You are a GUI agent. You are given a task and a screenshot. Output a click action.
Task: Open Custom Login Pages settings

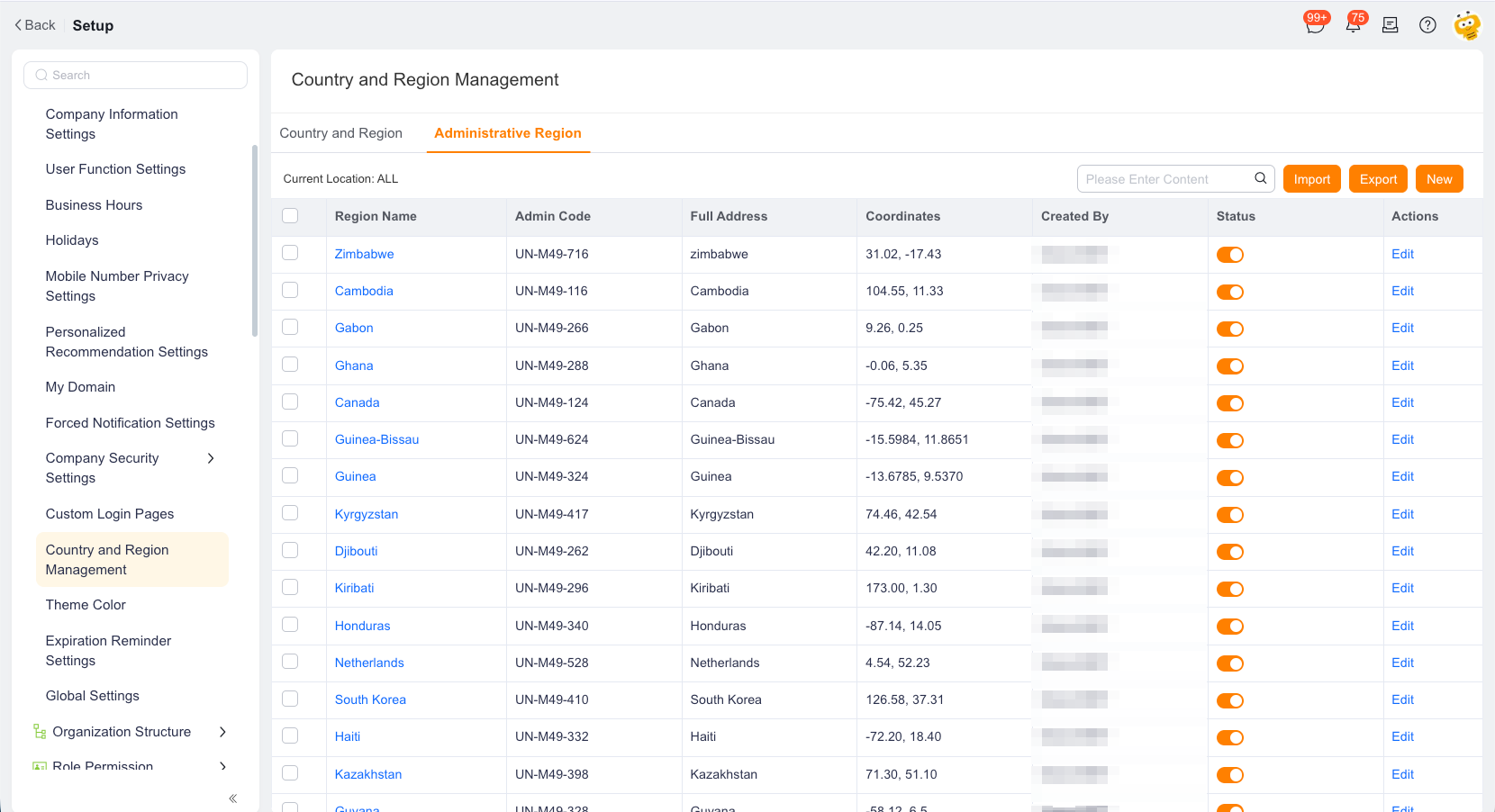click(110, 514)
